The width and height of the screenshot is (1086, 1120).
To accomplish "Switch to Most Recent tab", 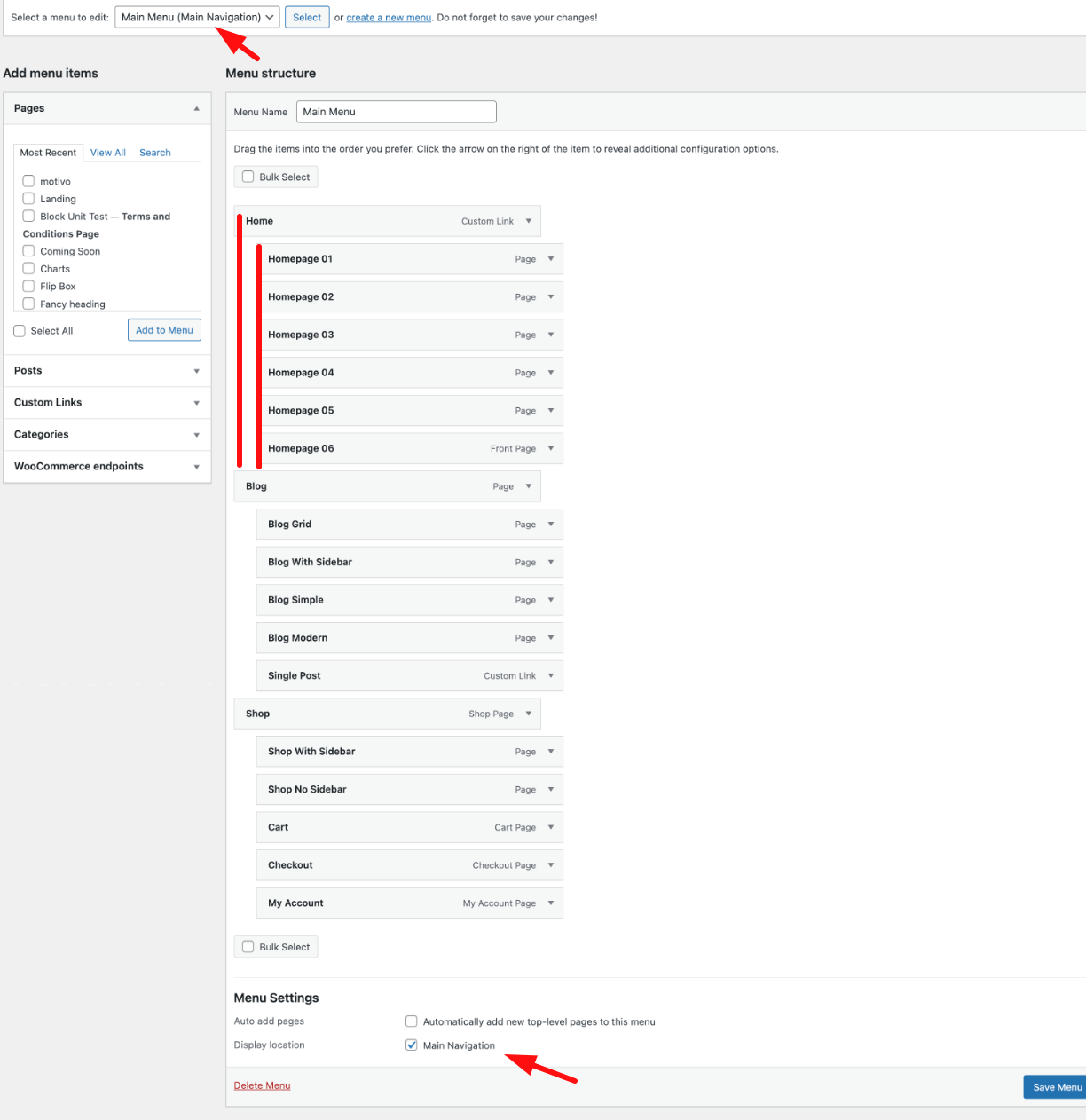I will [x=48, y=153].
